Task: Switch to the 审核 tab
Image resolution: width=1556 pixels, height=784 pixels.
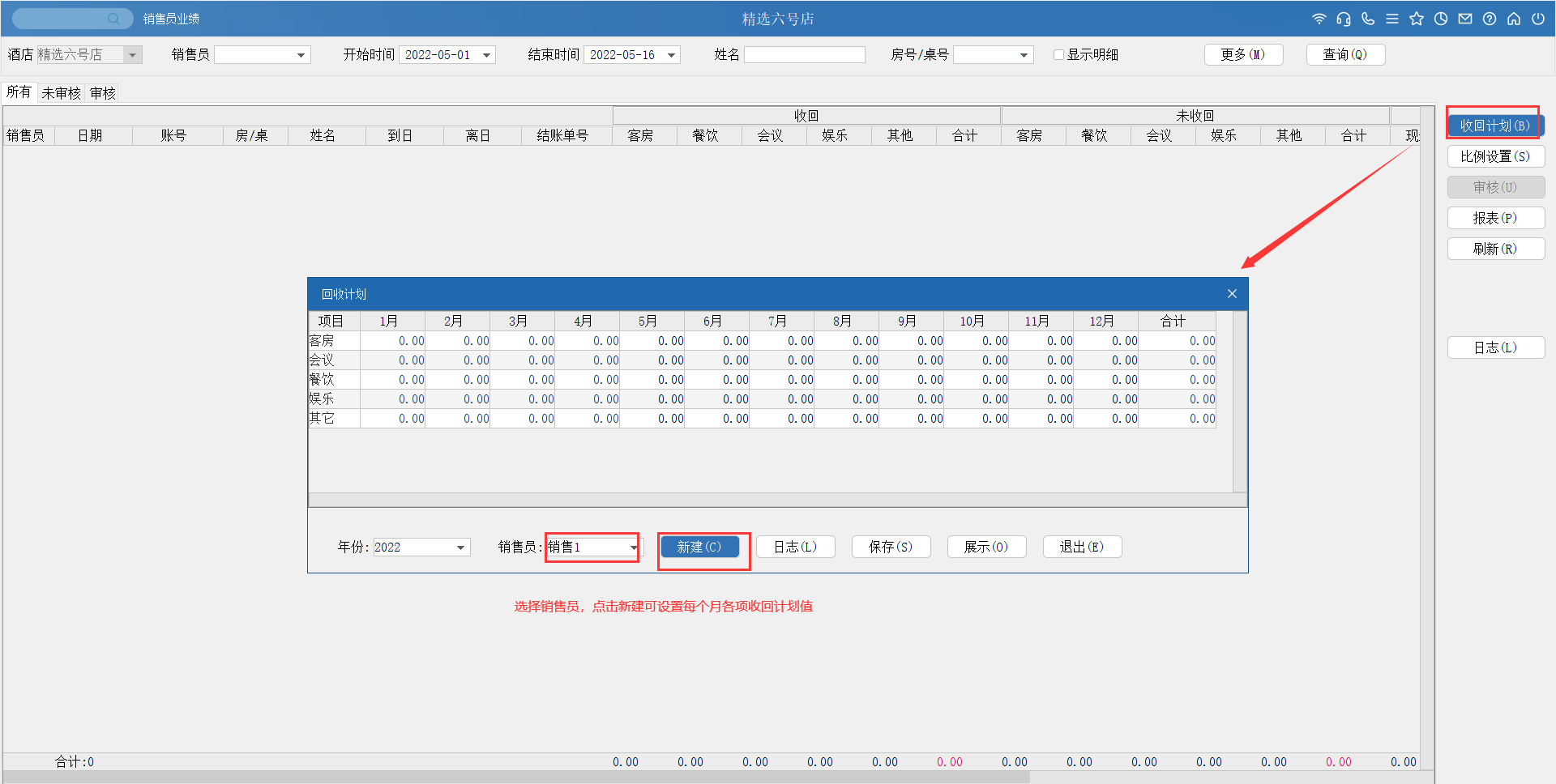Action: point(103,93)
